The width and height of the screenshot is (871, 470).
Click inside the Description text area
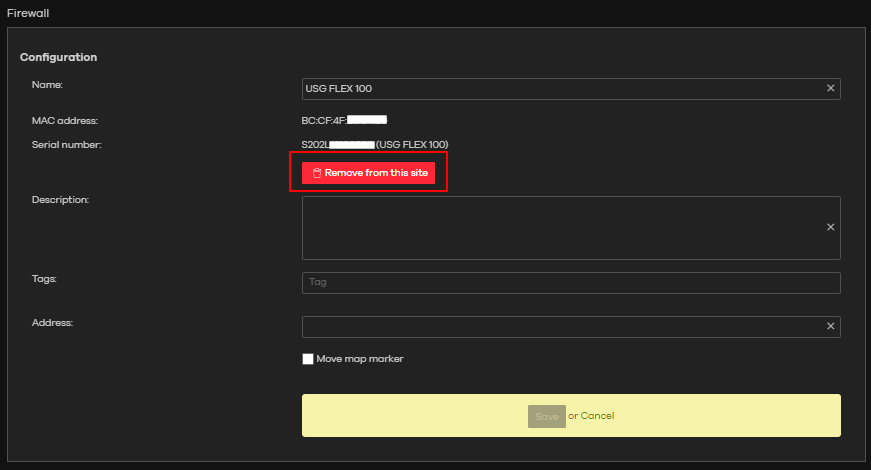(560, 227)
